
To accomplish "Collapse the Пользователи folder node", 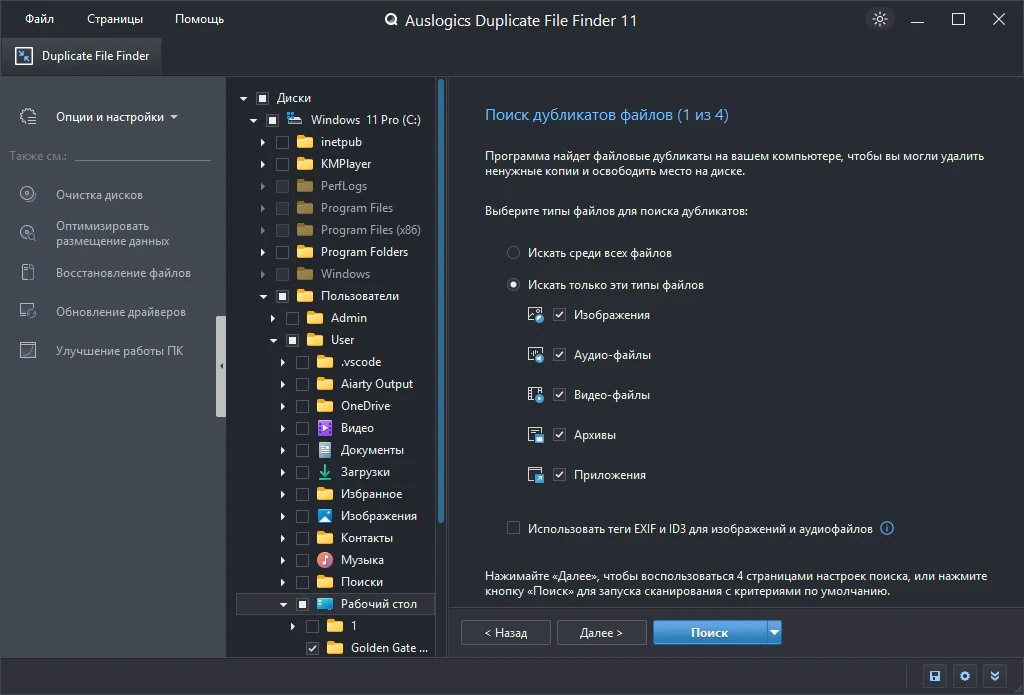I will pyautogui.click(x=263, y=296).
